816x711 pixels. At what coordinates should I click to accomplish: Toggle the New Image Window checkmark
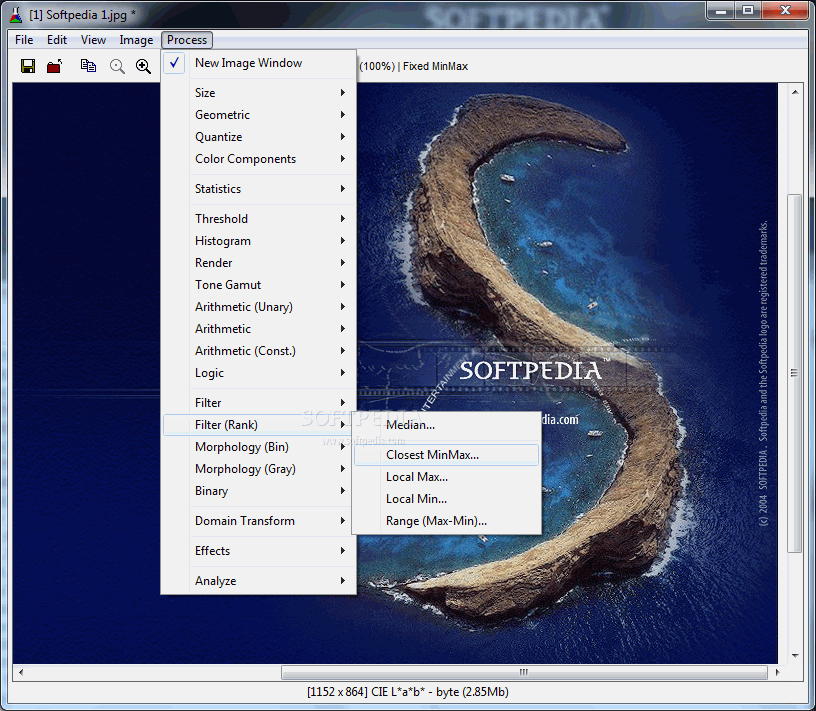click(x=174, y=63)
